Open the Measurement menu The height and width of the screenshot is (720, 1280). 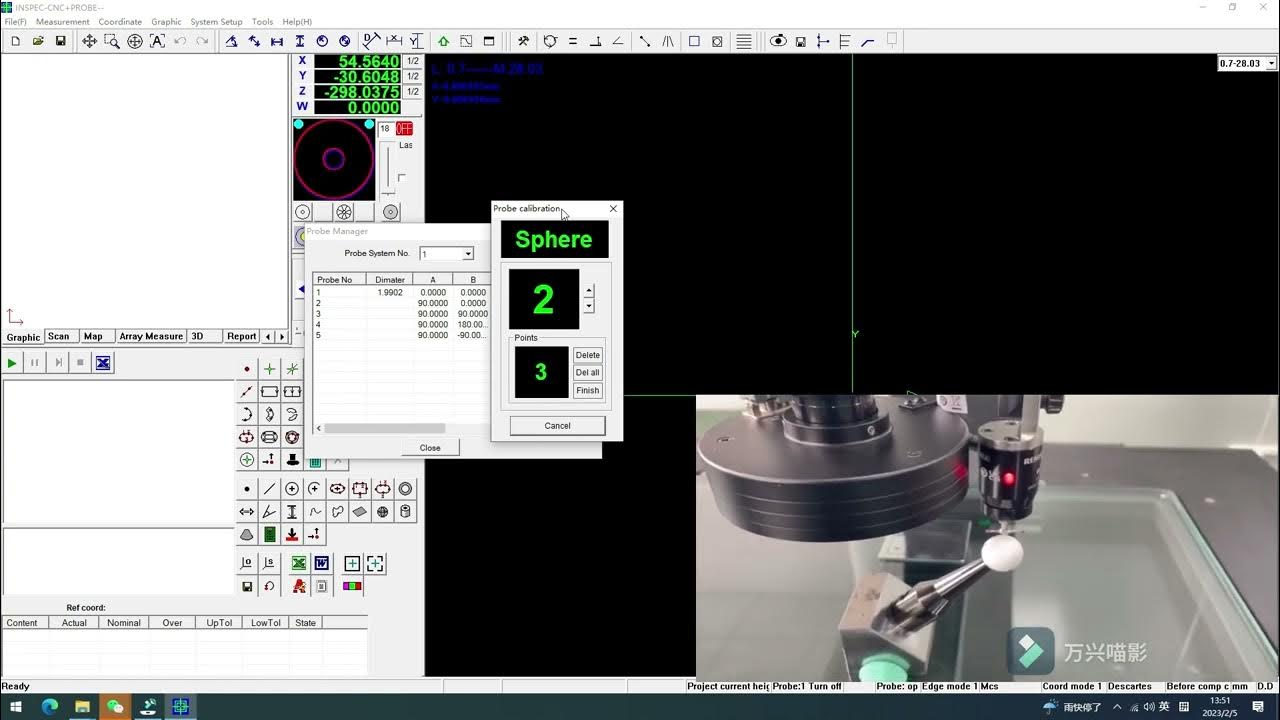[62, 21]
